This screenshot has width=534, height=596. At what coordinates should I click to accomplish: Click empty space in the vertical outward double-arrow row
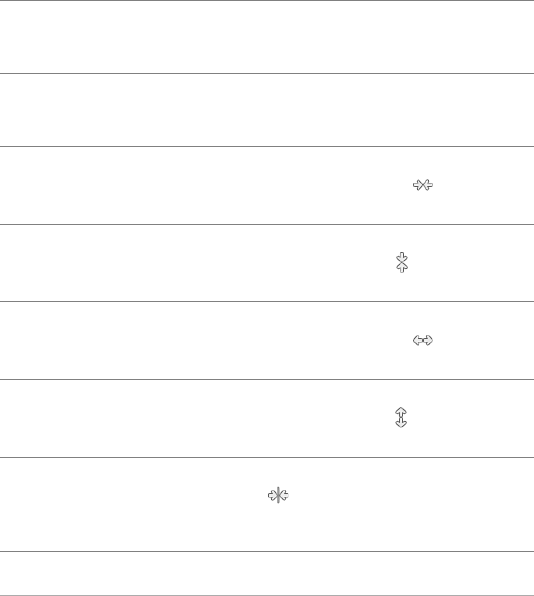pyautogui.click(x=190, y=418)
